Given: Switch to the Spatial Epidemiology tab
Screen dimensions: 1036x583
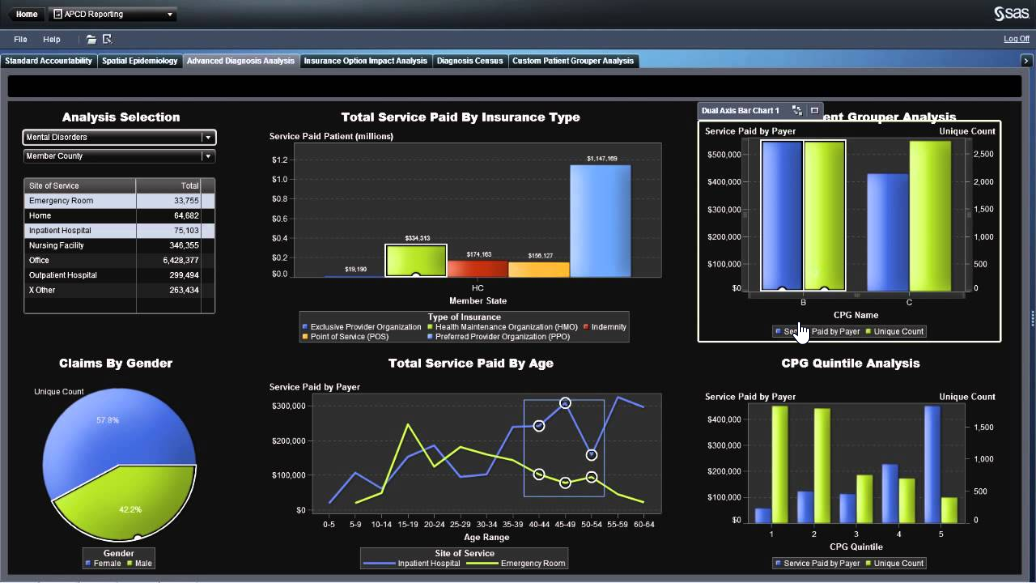Looking at the screenshot, I should 140,61.
